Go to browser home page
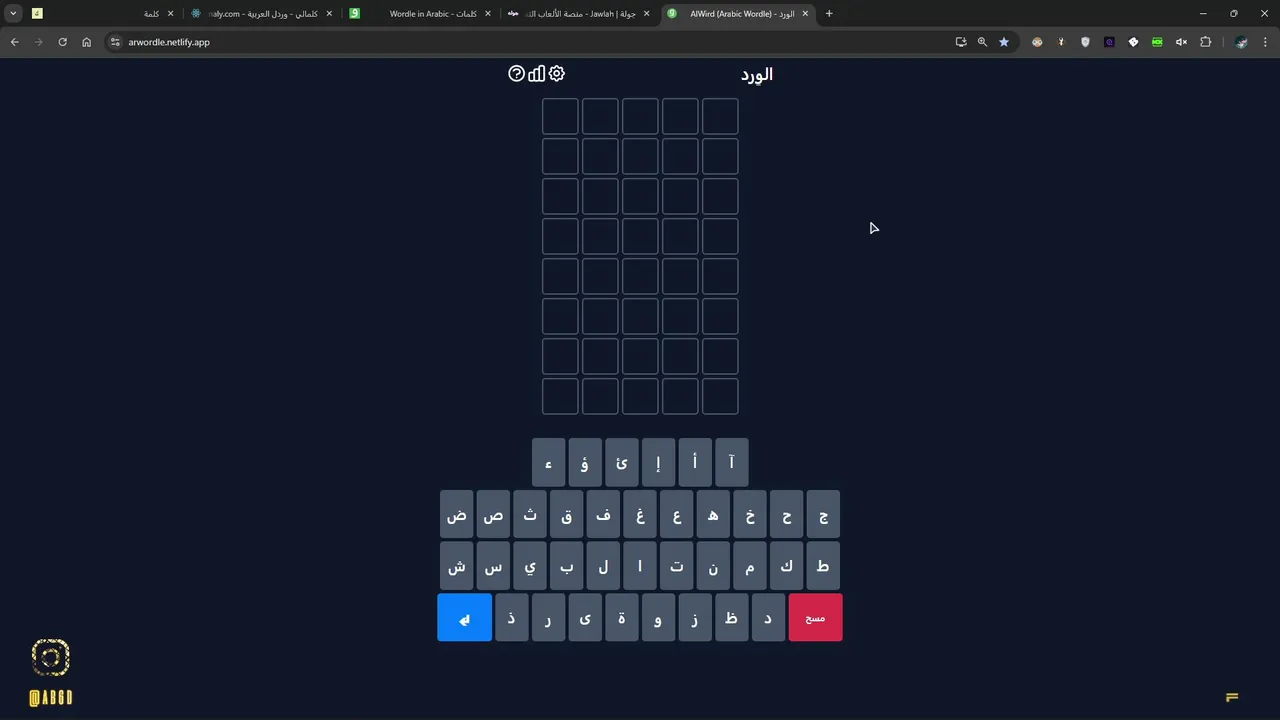The height and width of the screenshot is (720, 1280). tap(86, 42)
